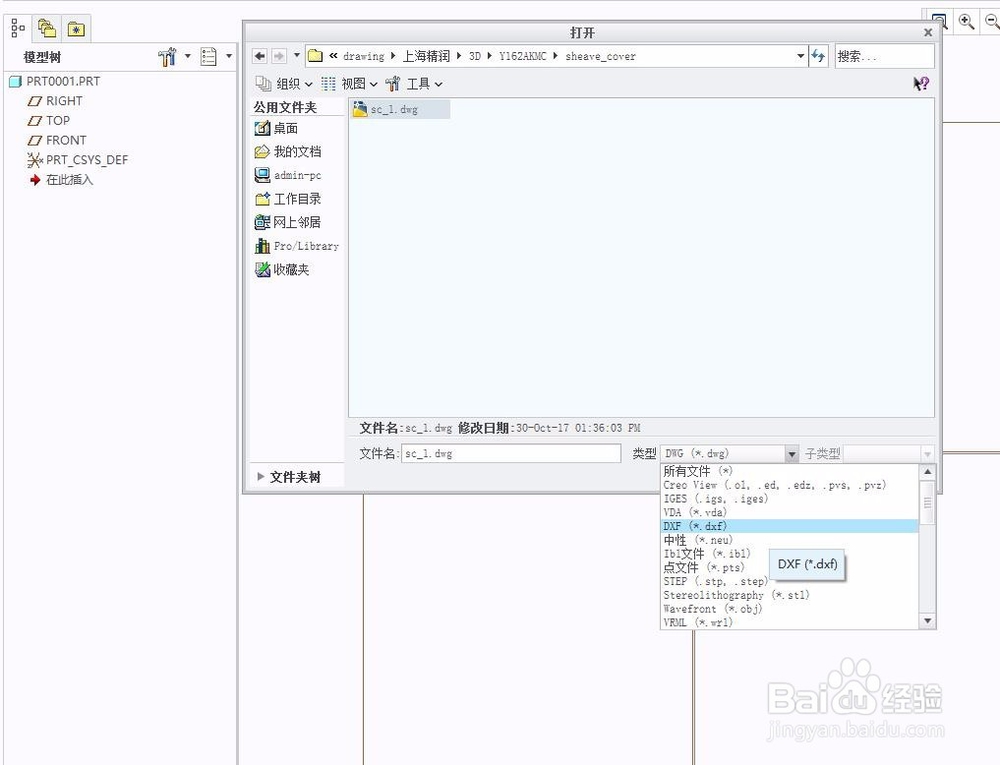Click Y162AKMC path segment
1000x765 pixels.
(523, 56)
